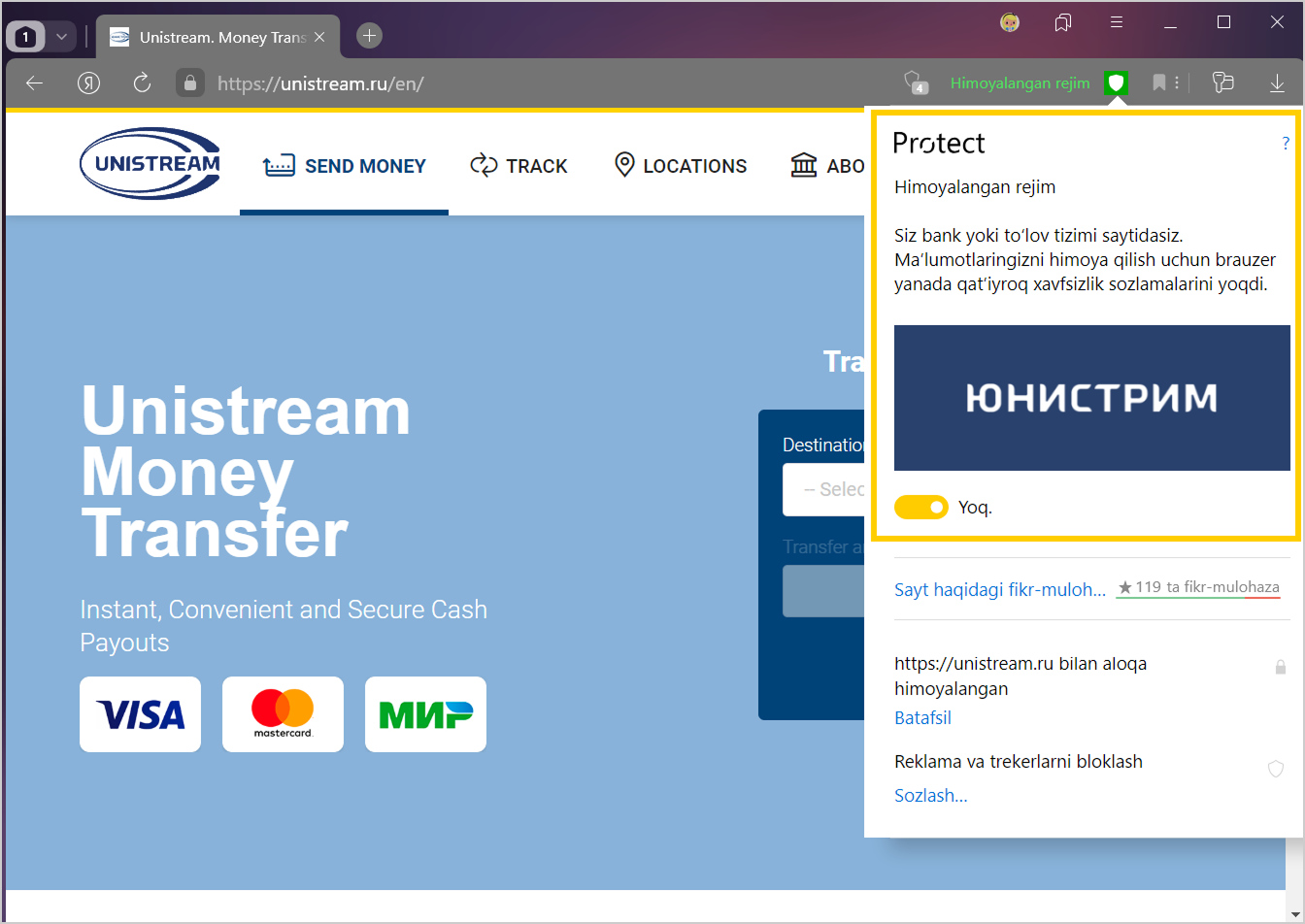Click the address bar URL field
Image resolution: width=1305 pixels, height=924 pixels.
[x=544, y=83]
